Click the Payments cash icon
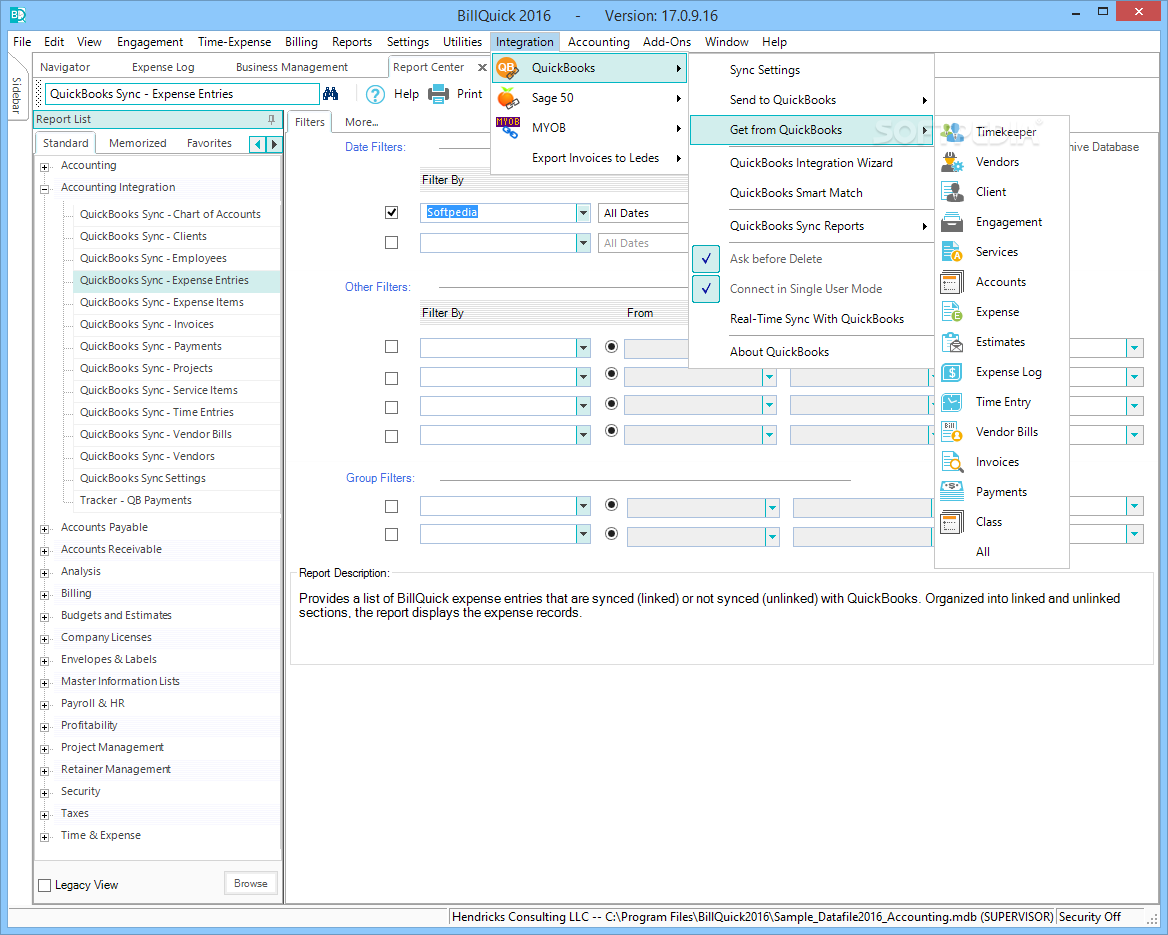Image resolution: width=1168 pixels, height=935 pixels. 952,492
